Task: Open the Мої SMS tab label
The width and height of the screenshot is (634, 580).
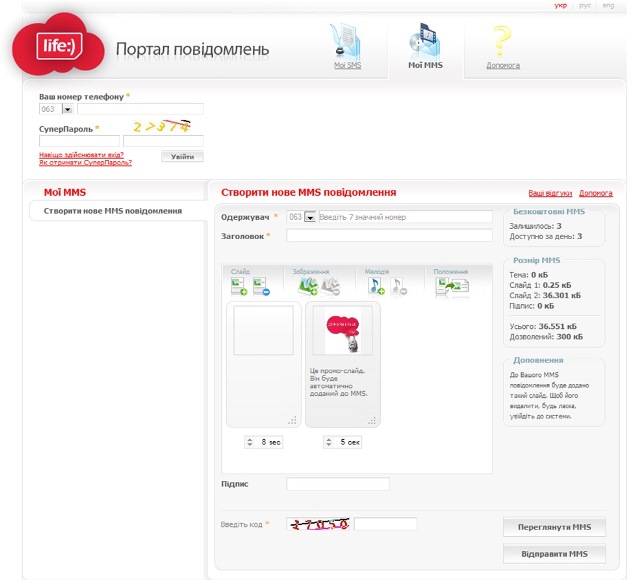Action: pos(347,65)
